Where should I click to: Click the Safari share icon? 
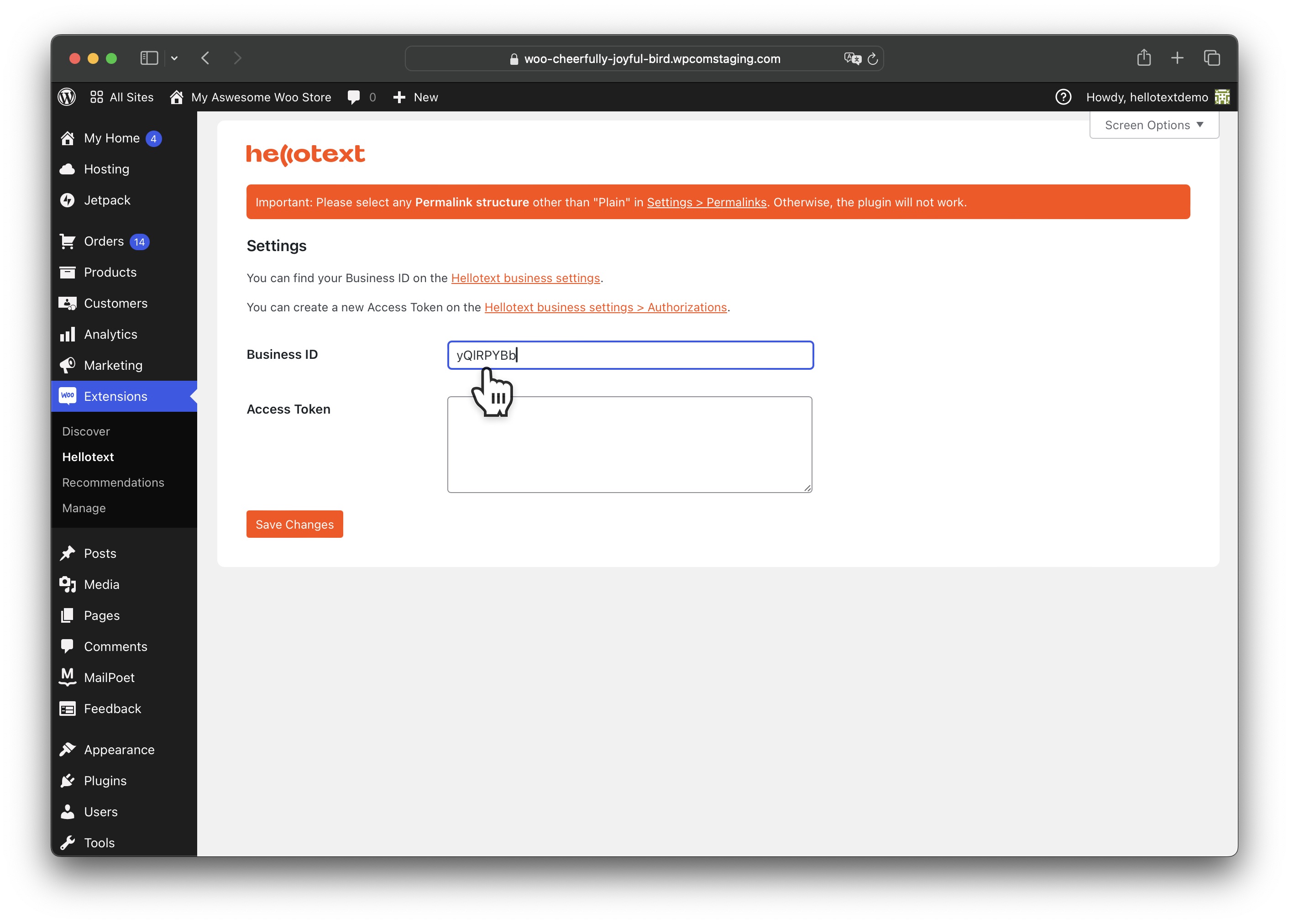(x=1143, y=58)
